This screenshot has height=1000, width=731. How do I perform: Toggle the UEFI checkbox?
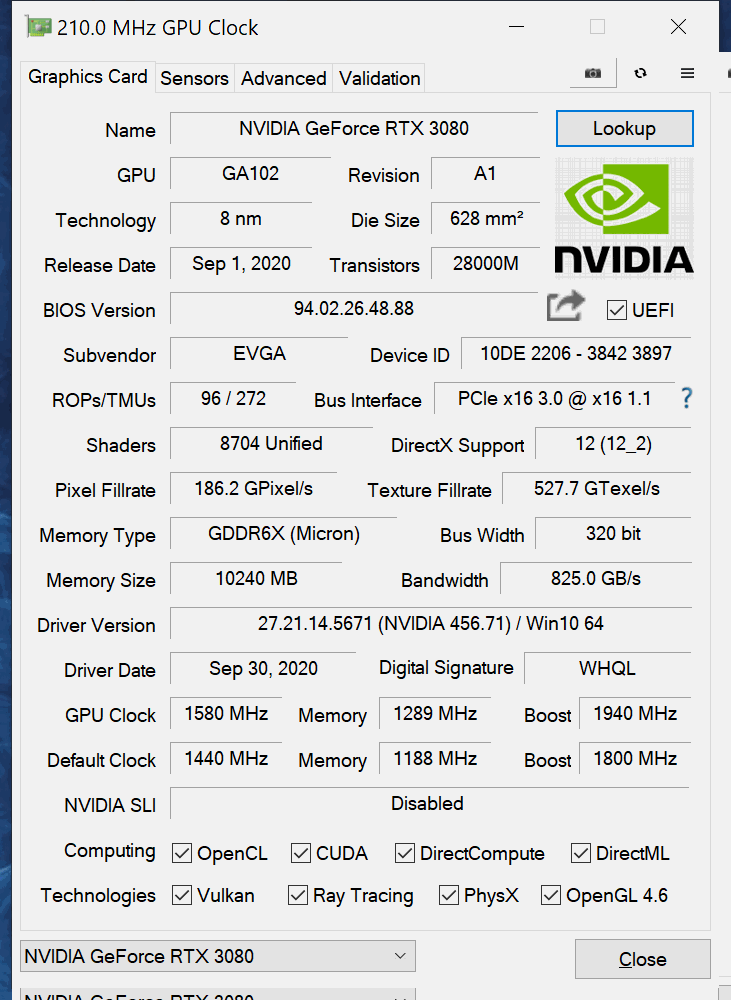click(x=616, y=310)
